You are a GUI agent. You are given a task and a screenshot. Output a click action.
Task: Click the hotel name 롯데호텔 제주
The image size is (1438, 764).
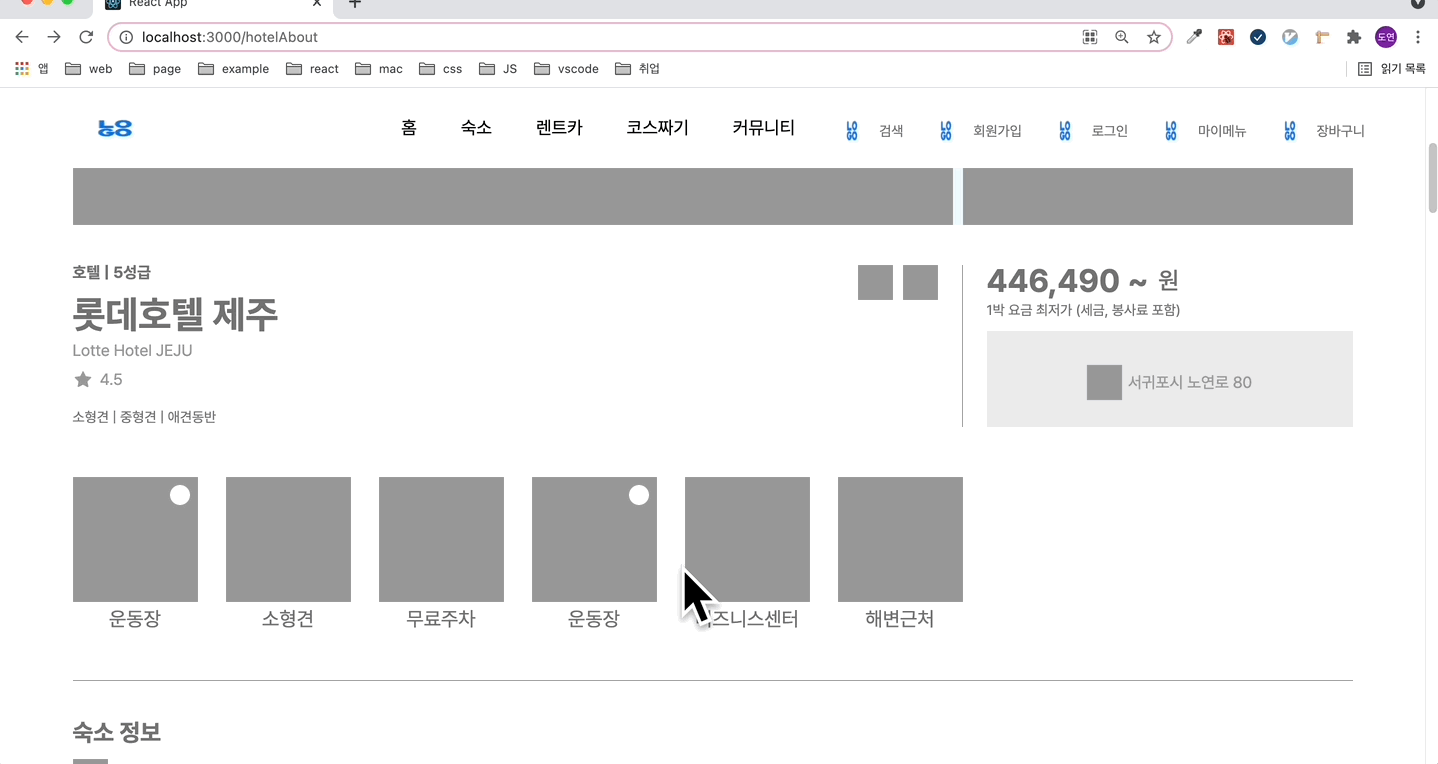[x=176, y=314]
